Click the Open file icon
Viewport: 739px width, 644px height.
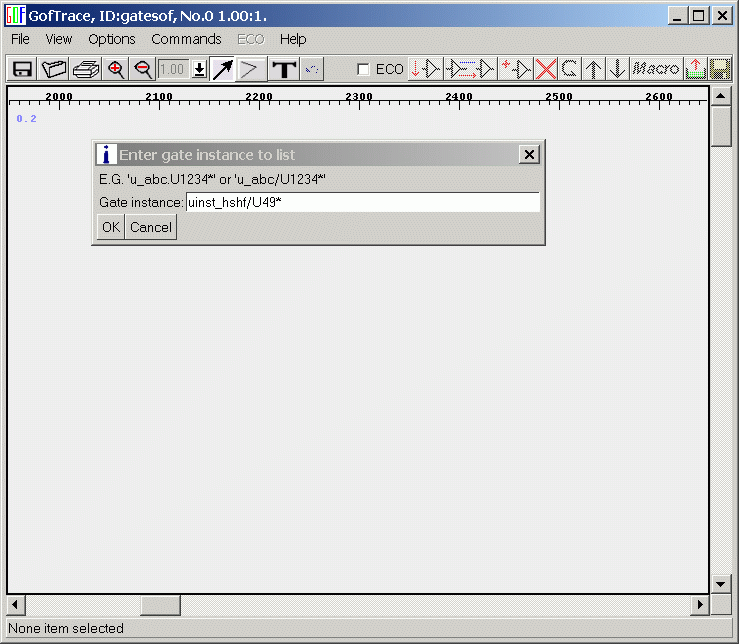[x=53, y=69]
